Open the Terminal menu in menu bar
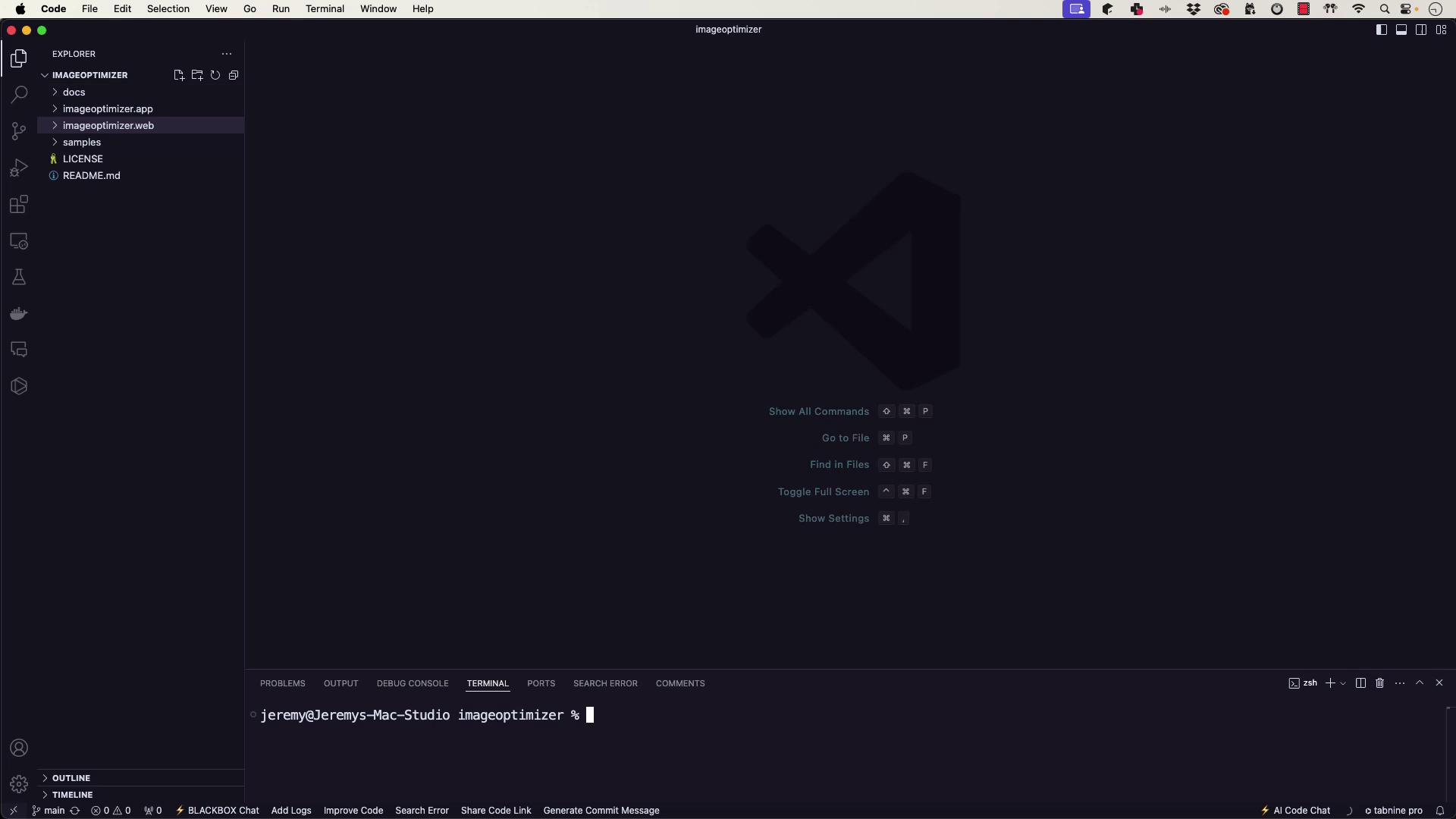1456x819 pixels. (325, 9)
